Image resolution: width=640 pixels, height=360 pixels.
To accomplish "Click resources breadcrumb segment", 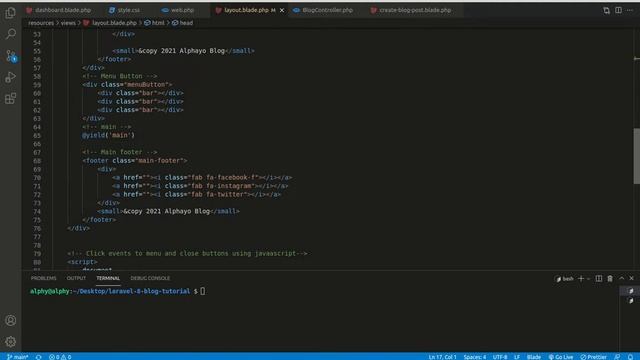I will coord(41,23).
